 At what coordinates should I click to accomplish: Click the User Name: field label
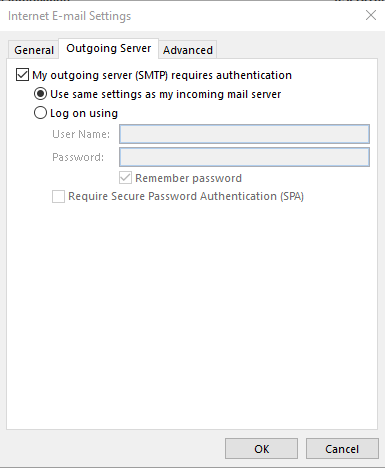click(x=81, y=134)
